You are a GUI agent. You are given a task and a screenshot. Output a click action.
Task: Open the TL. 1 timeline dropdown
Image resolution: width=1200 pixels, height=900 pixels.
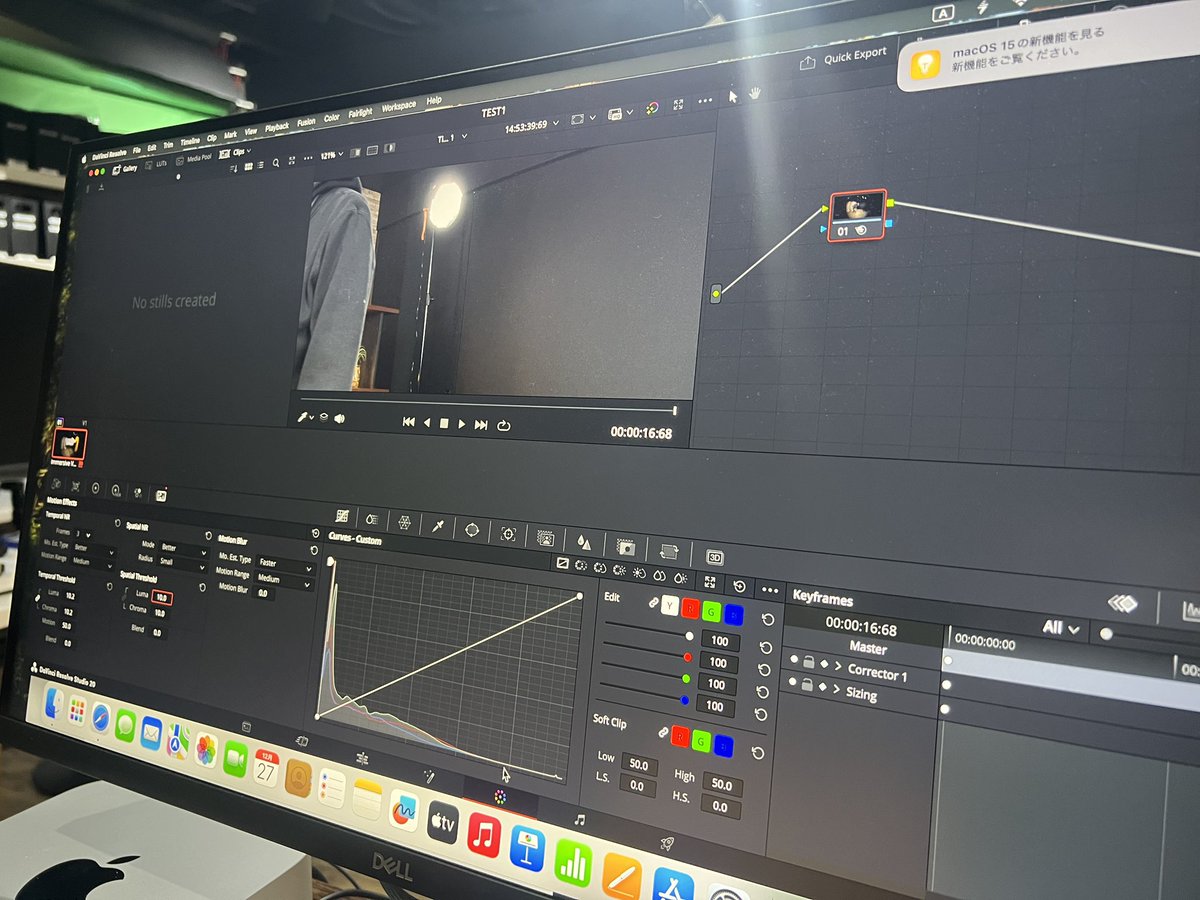(x=452, y=138)
